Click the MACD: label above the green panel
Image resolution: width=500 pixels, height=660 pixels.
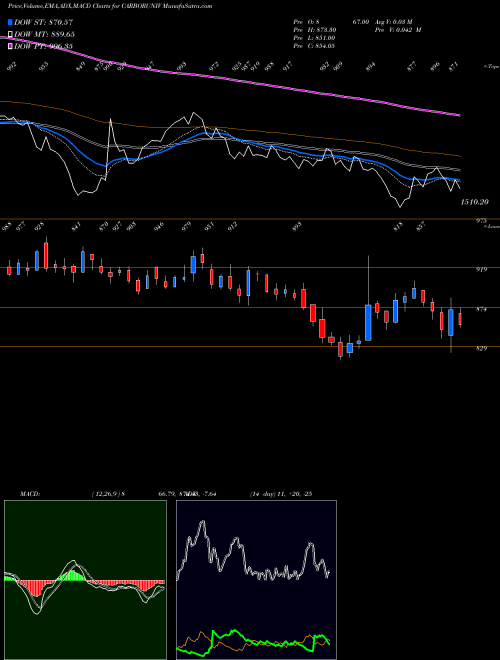(29, 494)
